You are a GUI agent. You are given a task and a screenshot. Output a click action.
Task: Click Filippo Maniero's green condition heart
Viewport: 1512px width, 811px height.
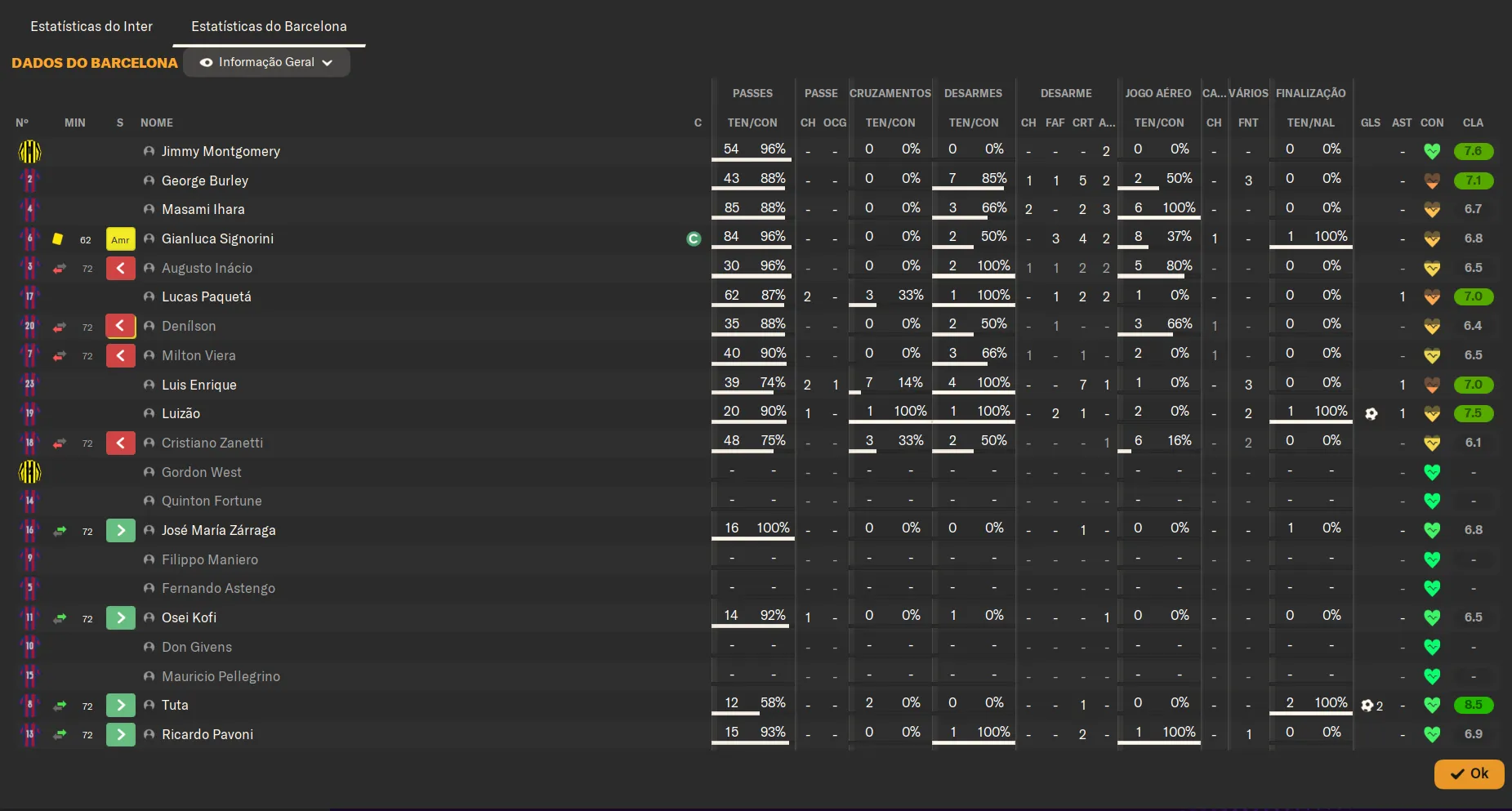tap(1432, 559)
